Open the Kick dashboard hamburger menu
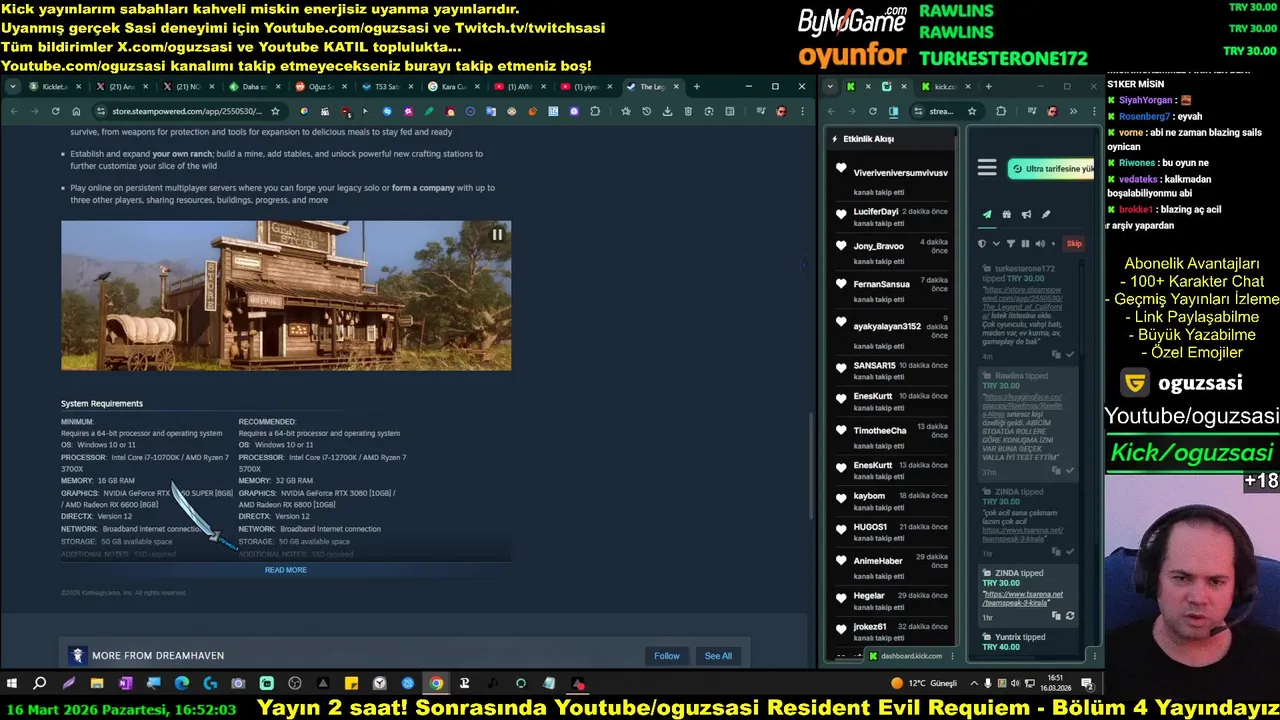This screenshot has width=1280, height=720. pos(987,168)
